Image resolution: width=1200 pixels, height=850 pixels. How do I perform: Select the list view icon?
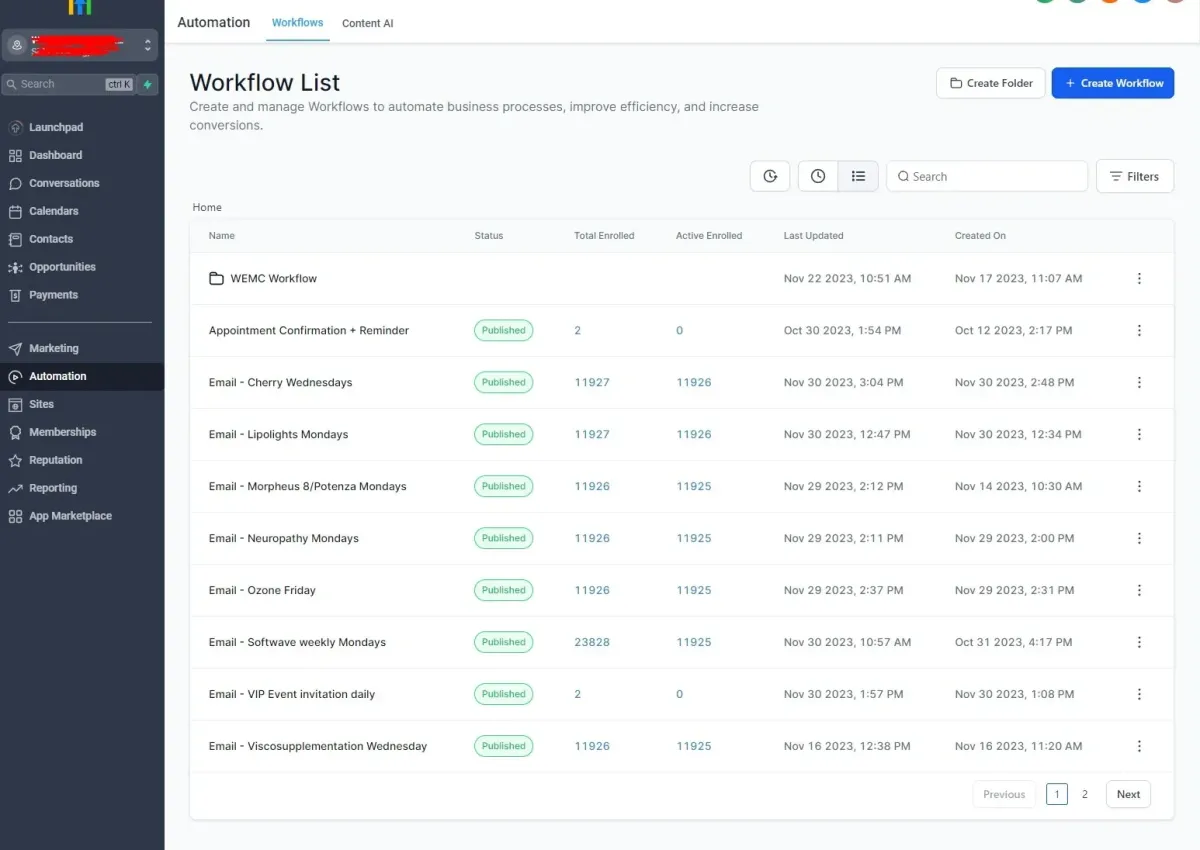pyautogui.click(x=858, y=176)
